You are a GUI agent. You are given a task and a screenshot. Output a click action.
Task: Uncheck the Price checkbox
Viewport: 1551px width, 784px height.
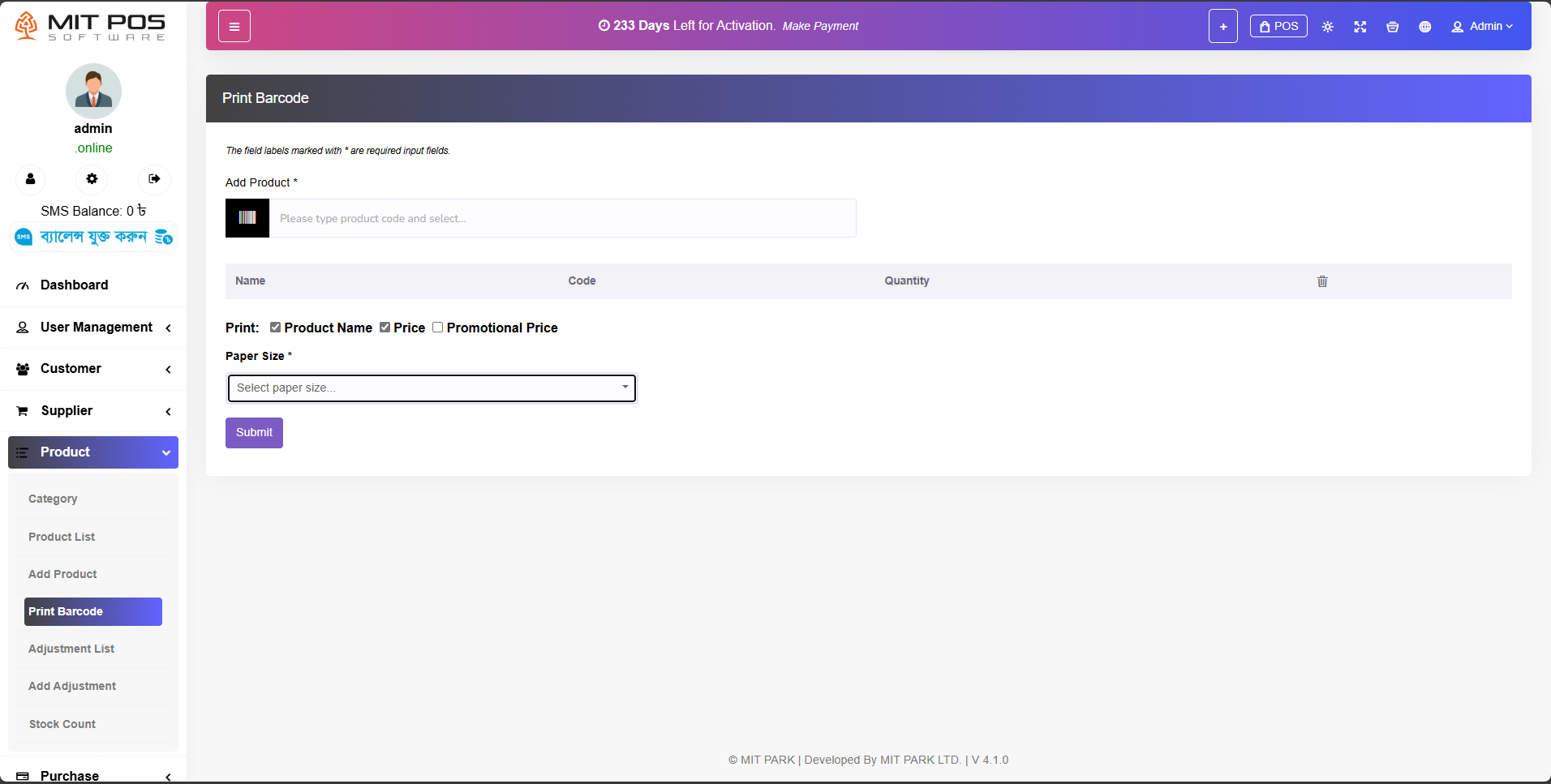385,328
